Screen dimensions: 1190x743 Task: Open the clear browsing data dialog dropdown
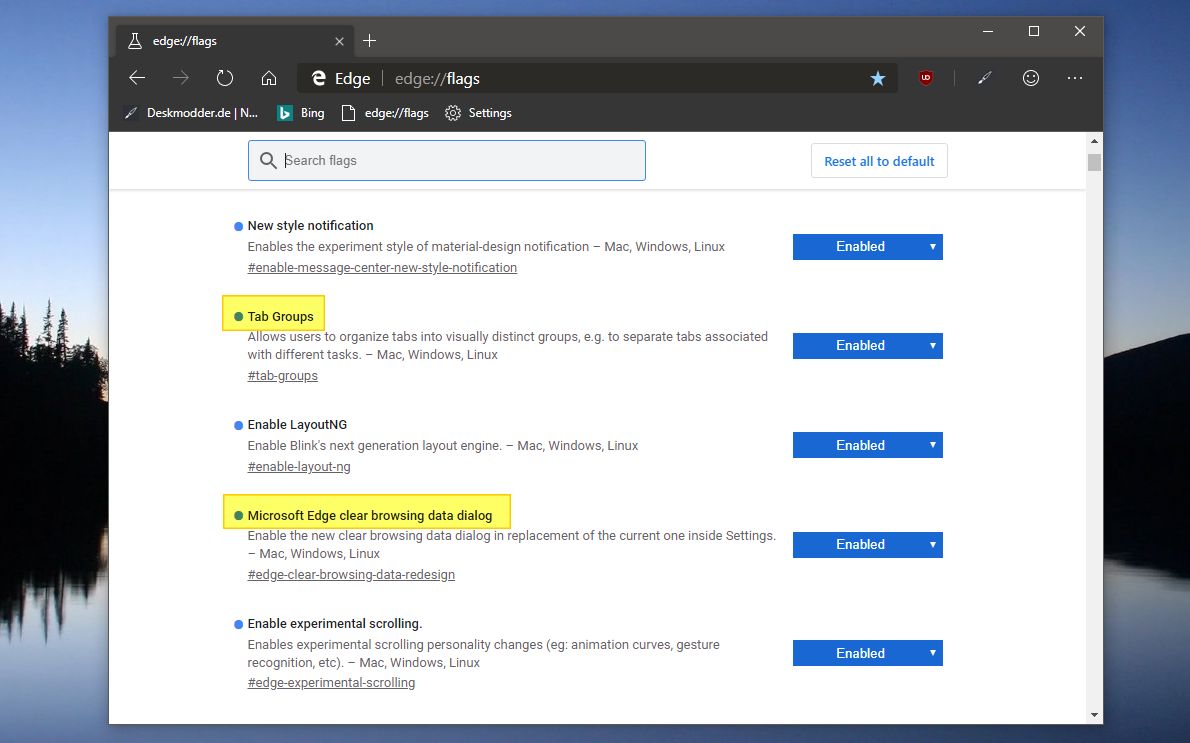click(x=867, y=545)
